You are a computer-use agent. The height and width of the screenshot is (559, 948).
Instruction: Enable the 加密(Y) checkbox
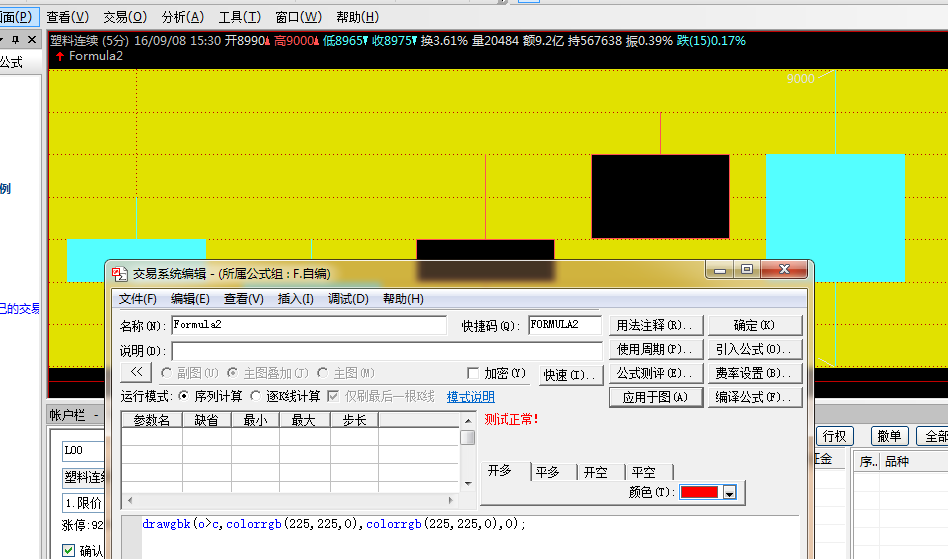[x=474, y=373]
